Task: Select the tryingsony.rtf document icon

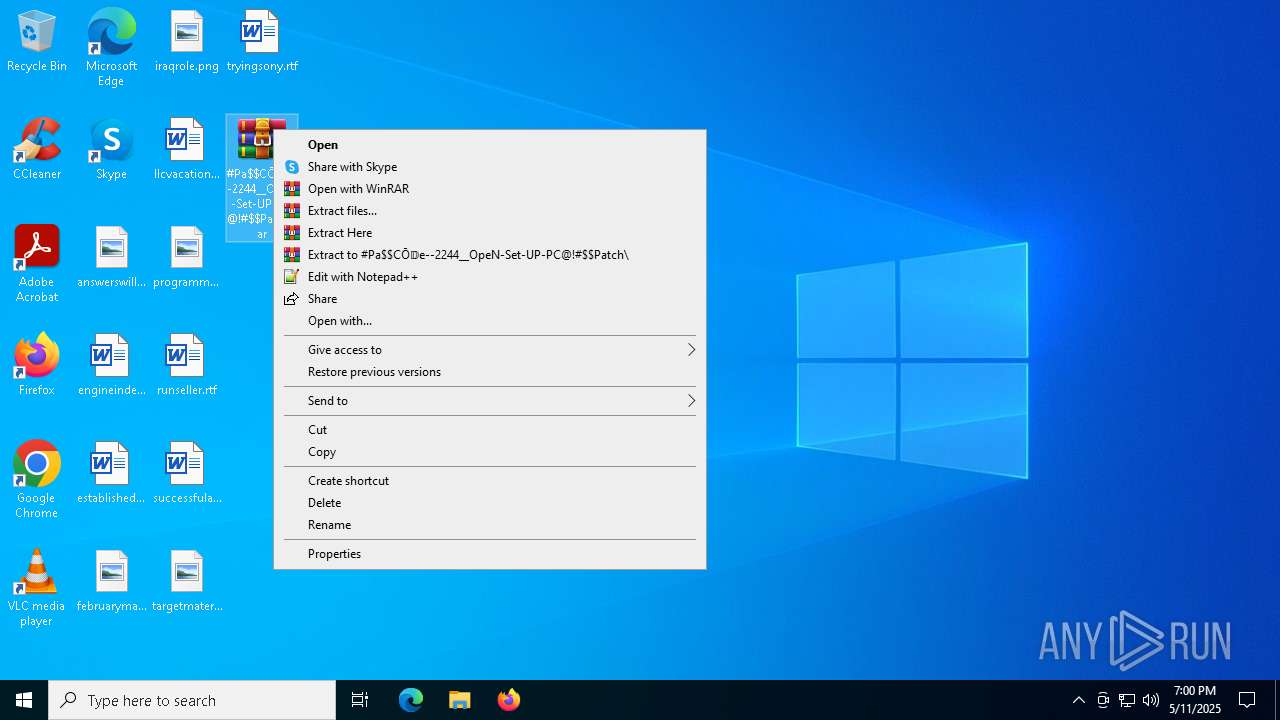Action: point(261,42)
